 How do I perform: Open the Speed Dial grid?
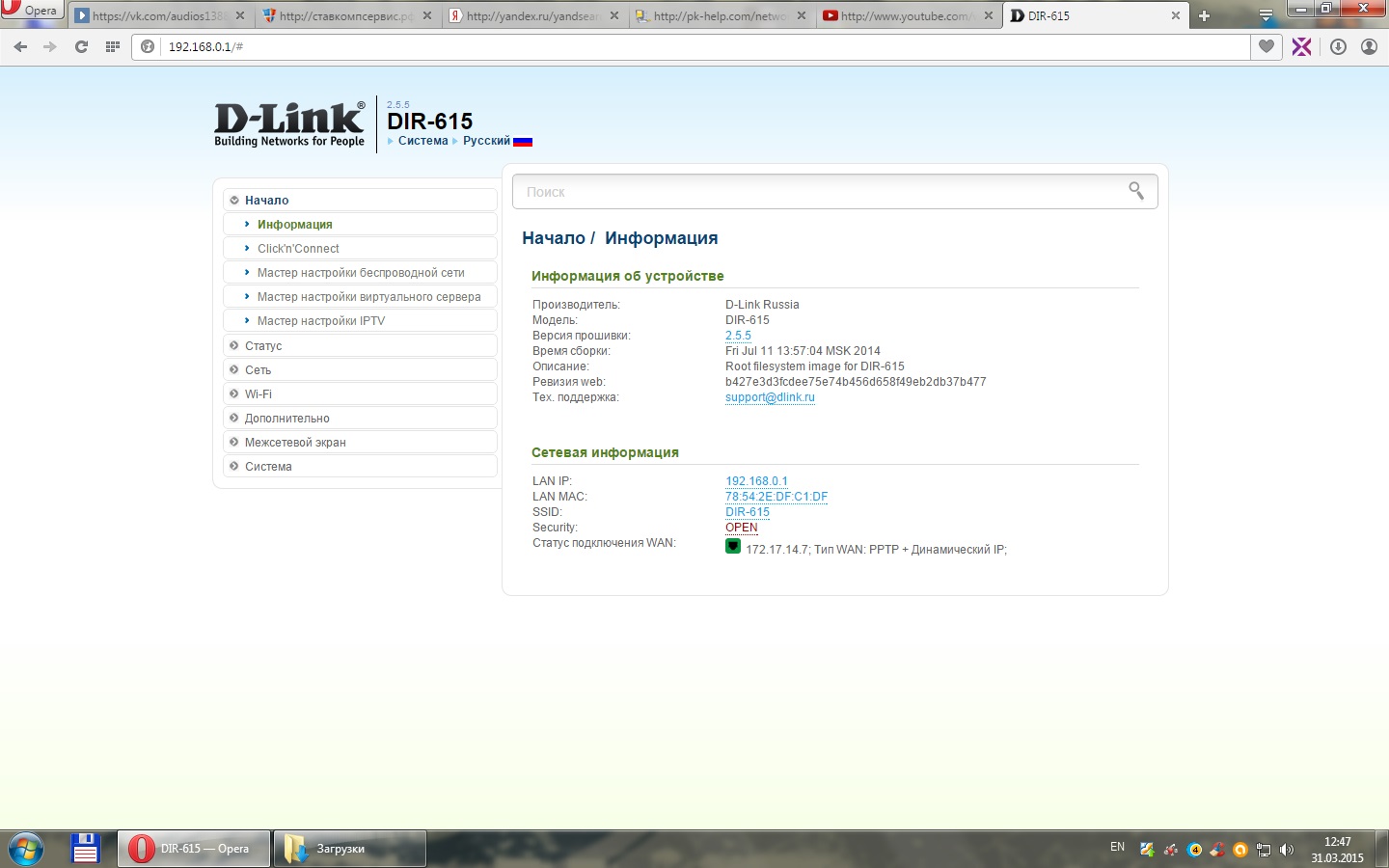click(x=113, y=46)
